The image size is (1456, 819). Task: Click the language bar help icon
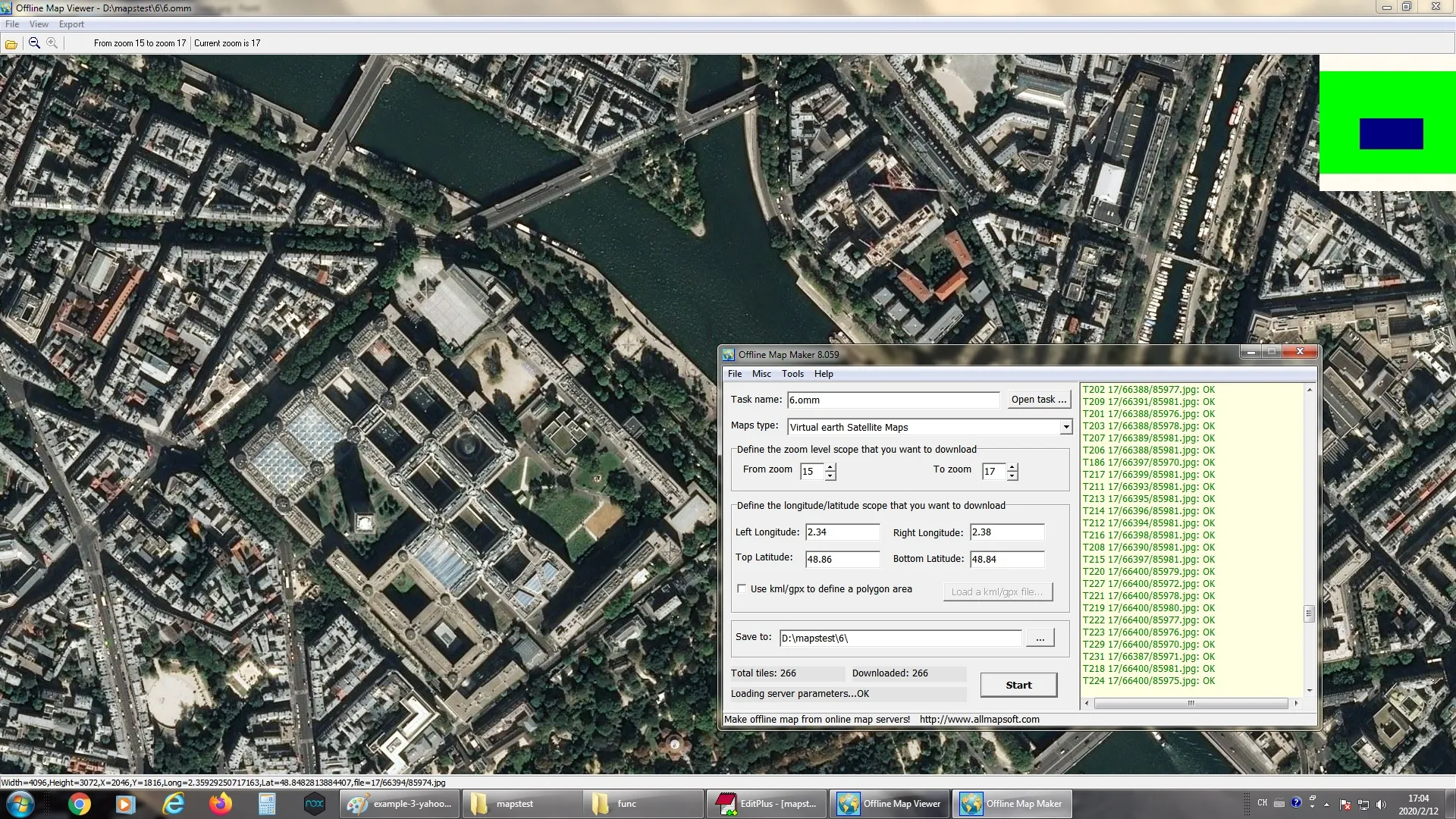[x=1296, y=802]
